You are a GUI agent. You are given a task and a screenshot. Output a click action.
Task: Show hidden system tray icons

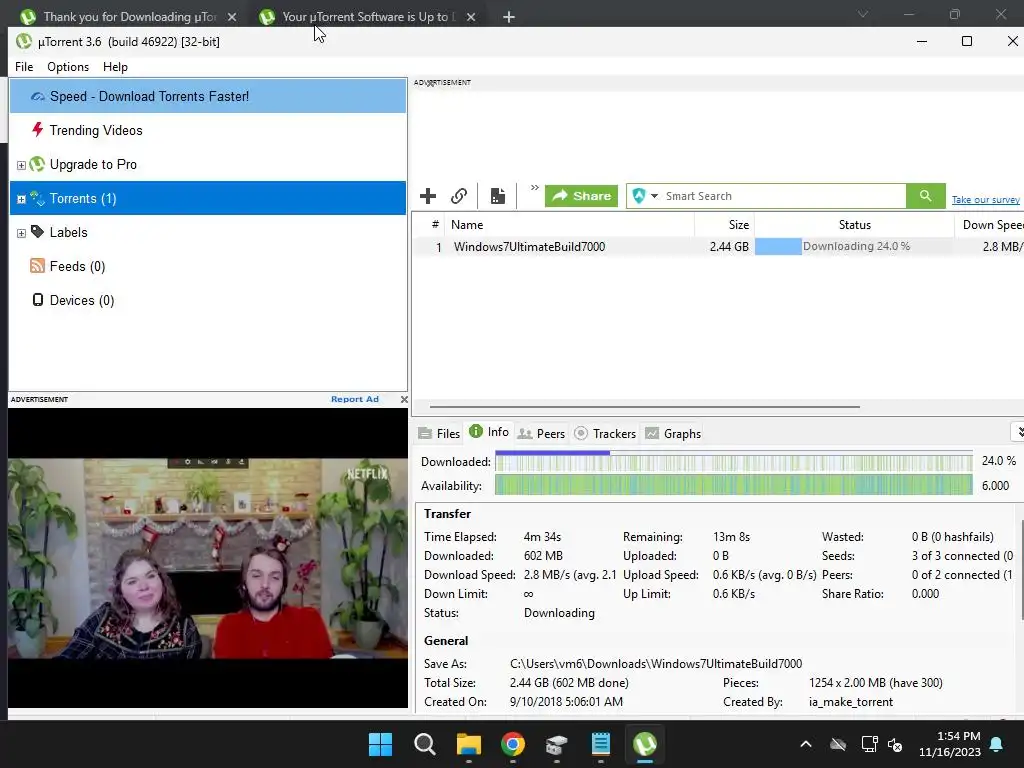(806, 744)
